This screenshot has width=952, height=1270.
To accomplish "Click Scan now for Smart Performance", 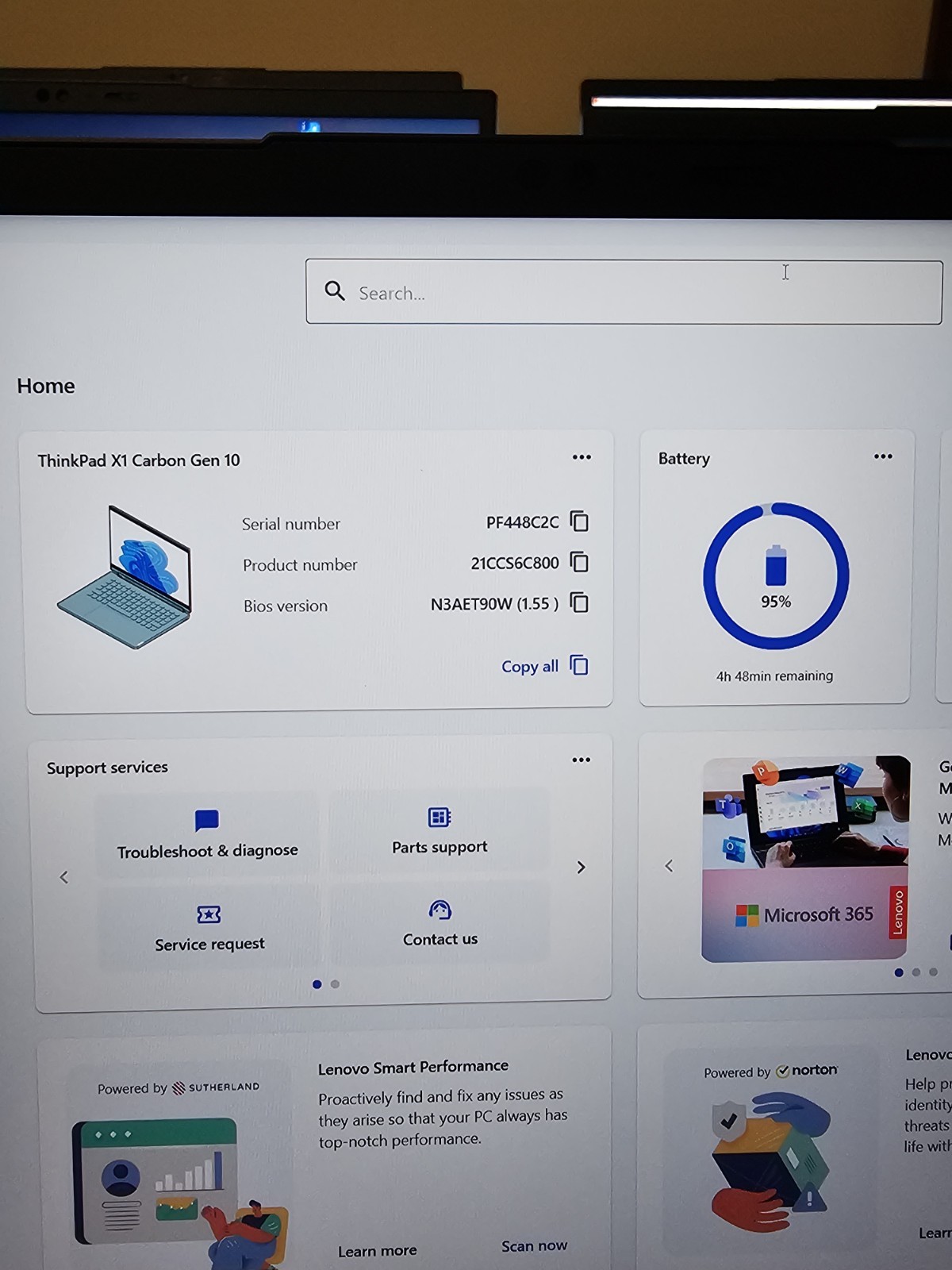I will pyautogui.click(x=534, y=1246).
